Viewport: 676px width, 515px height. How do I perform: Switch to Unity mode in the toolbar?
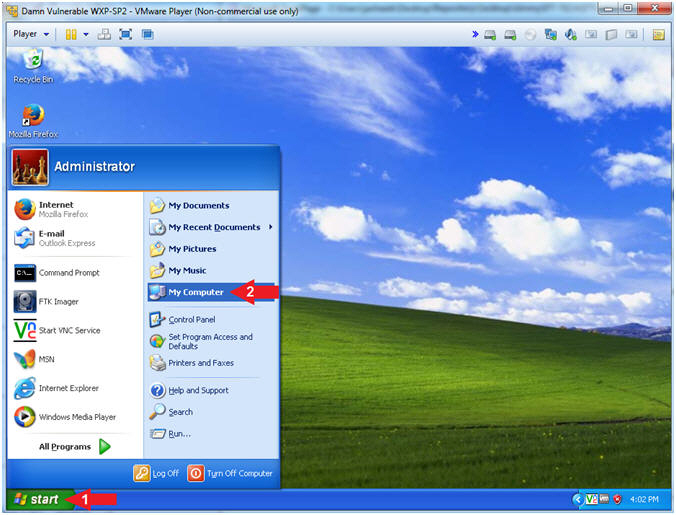point(147,34)
